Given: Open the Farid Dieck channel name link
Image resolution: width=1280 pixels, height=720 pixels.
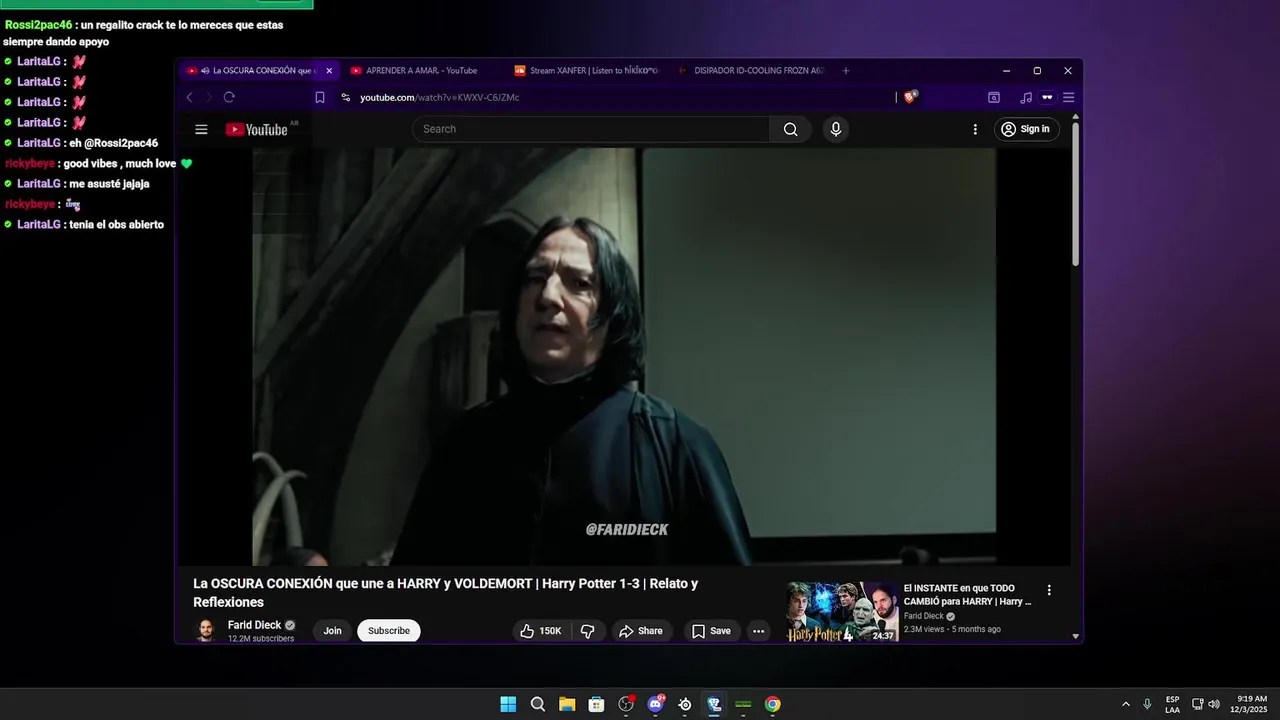Looking at the screenshot, I should [x=254, y=625].
